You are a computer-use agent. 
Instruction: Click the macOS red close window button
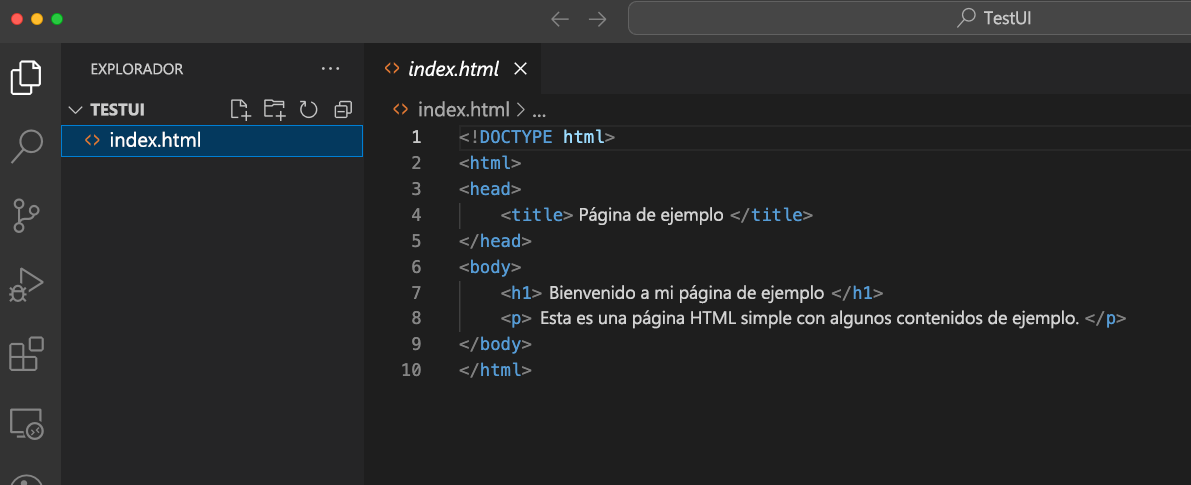tap(17, 19)
